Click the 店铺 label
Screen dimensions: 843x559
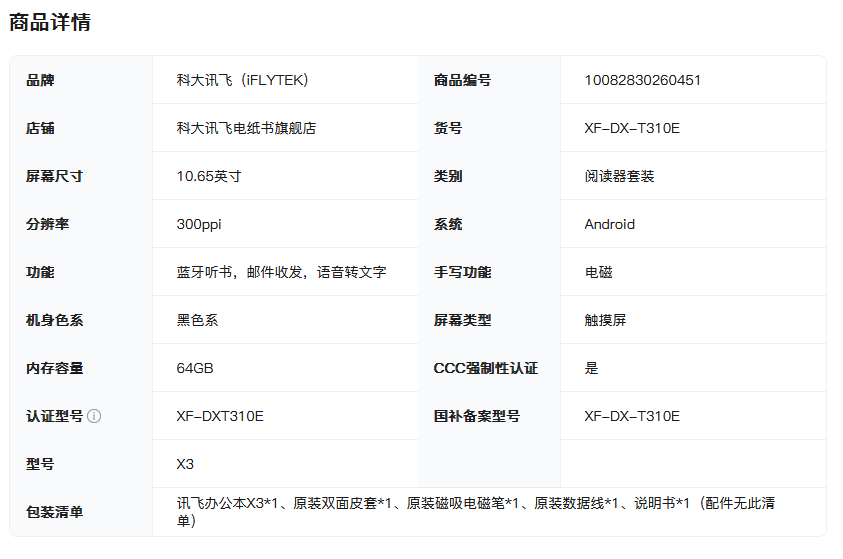click(40, 128)
